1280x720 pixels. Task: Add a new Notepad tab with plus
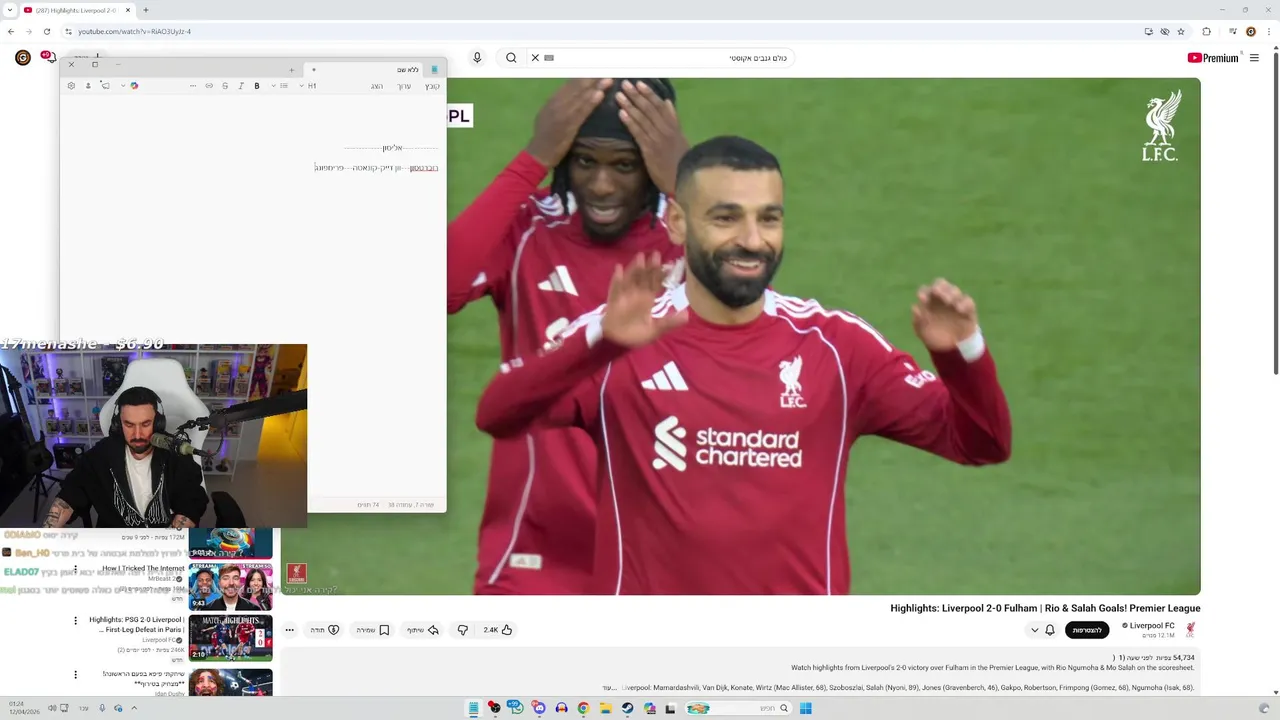pyautogui.click(x=292, y=70)
